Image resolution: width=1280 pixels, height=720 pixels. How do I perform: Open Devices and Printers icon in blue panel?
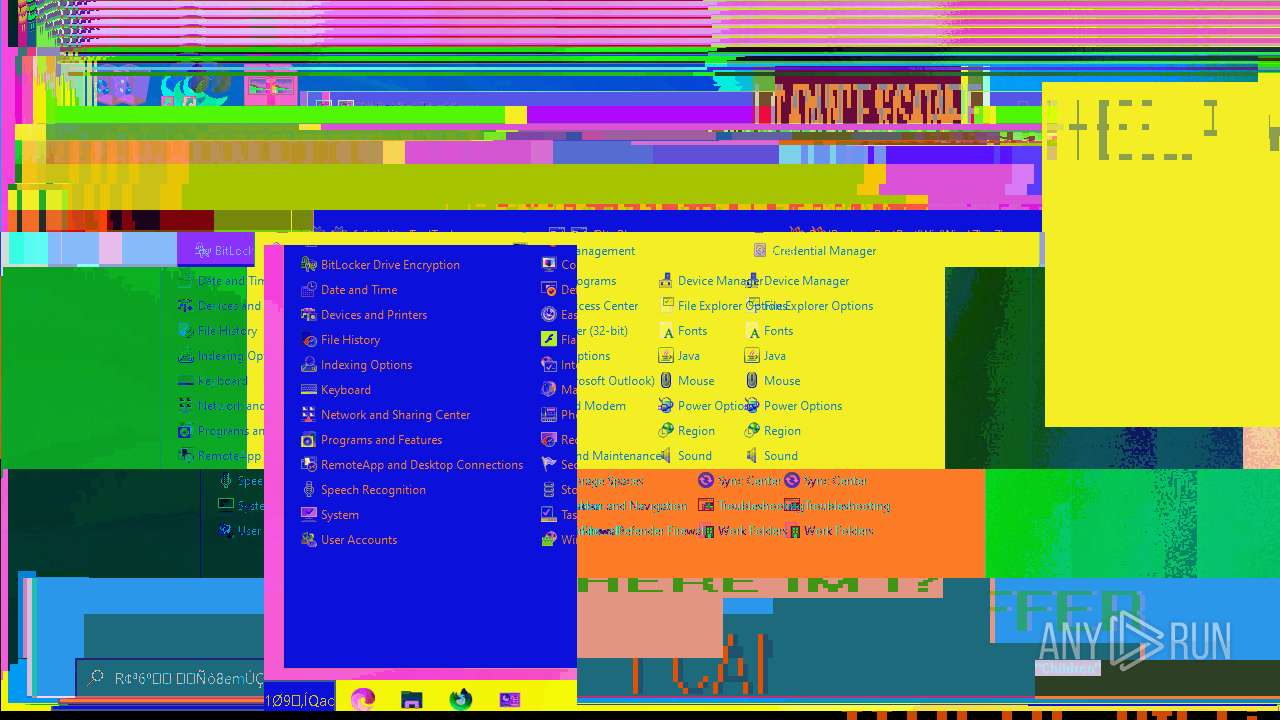pos(309,315)
